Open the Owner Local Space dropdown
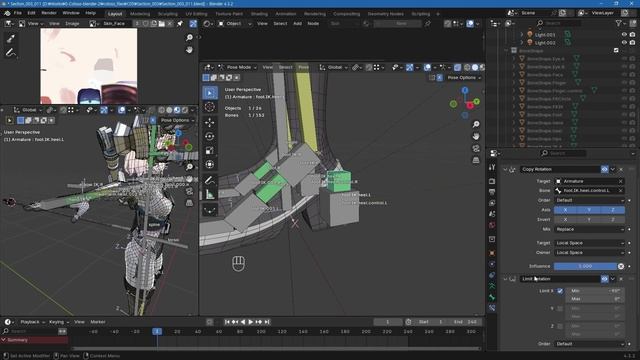Screen dimensions: 640x360 tap(589, 253)
